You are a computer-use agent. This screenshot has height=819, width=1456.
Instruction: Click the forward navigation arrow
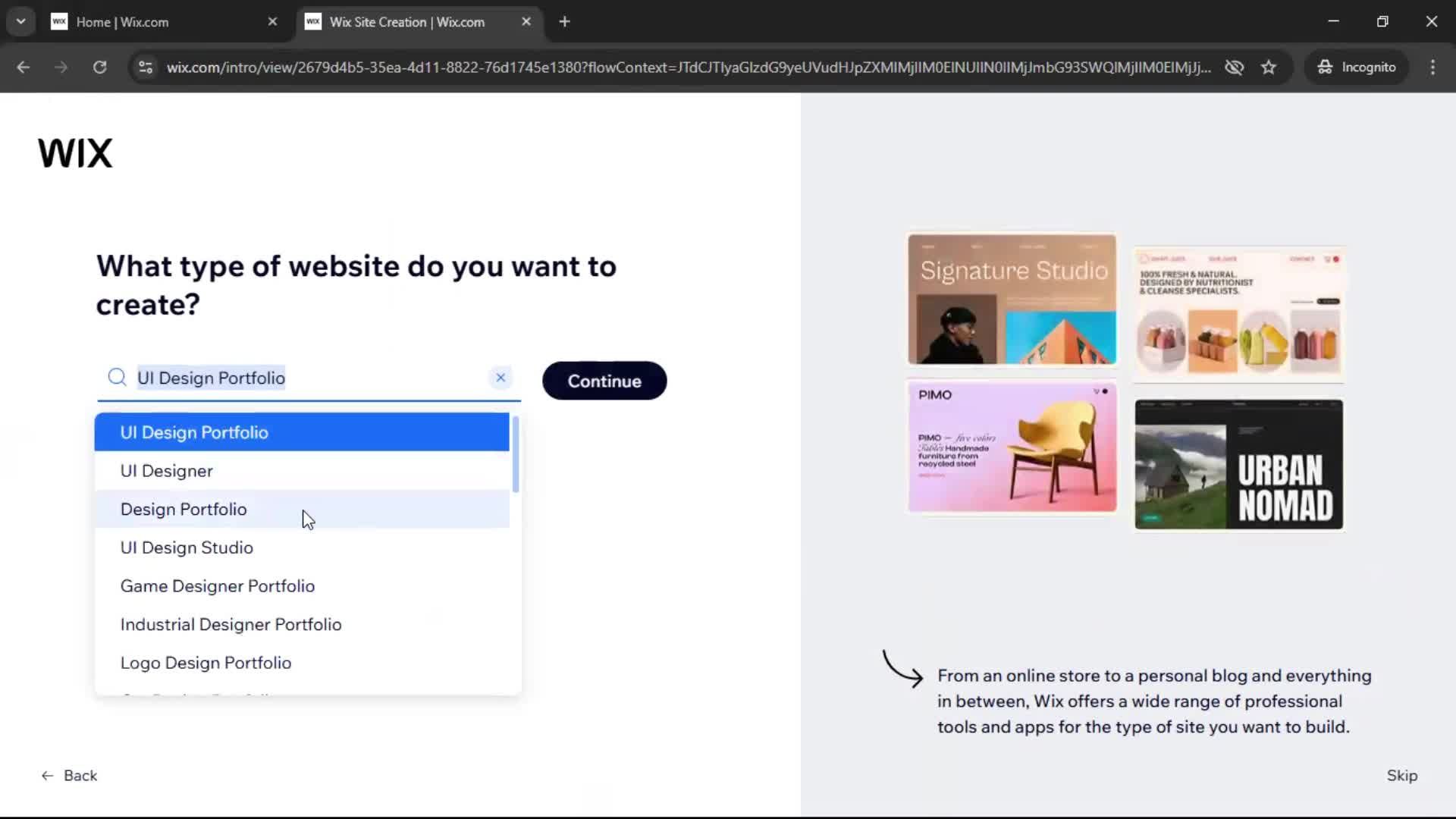61,67
